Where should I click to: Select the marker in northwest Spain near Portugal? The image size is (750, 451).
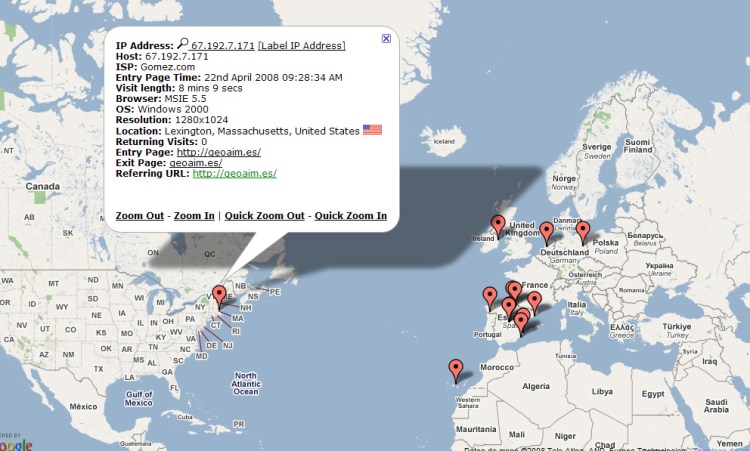[490, 297]
